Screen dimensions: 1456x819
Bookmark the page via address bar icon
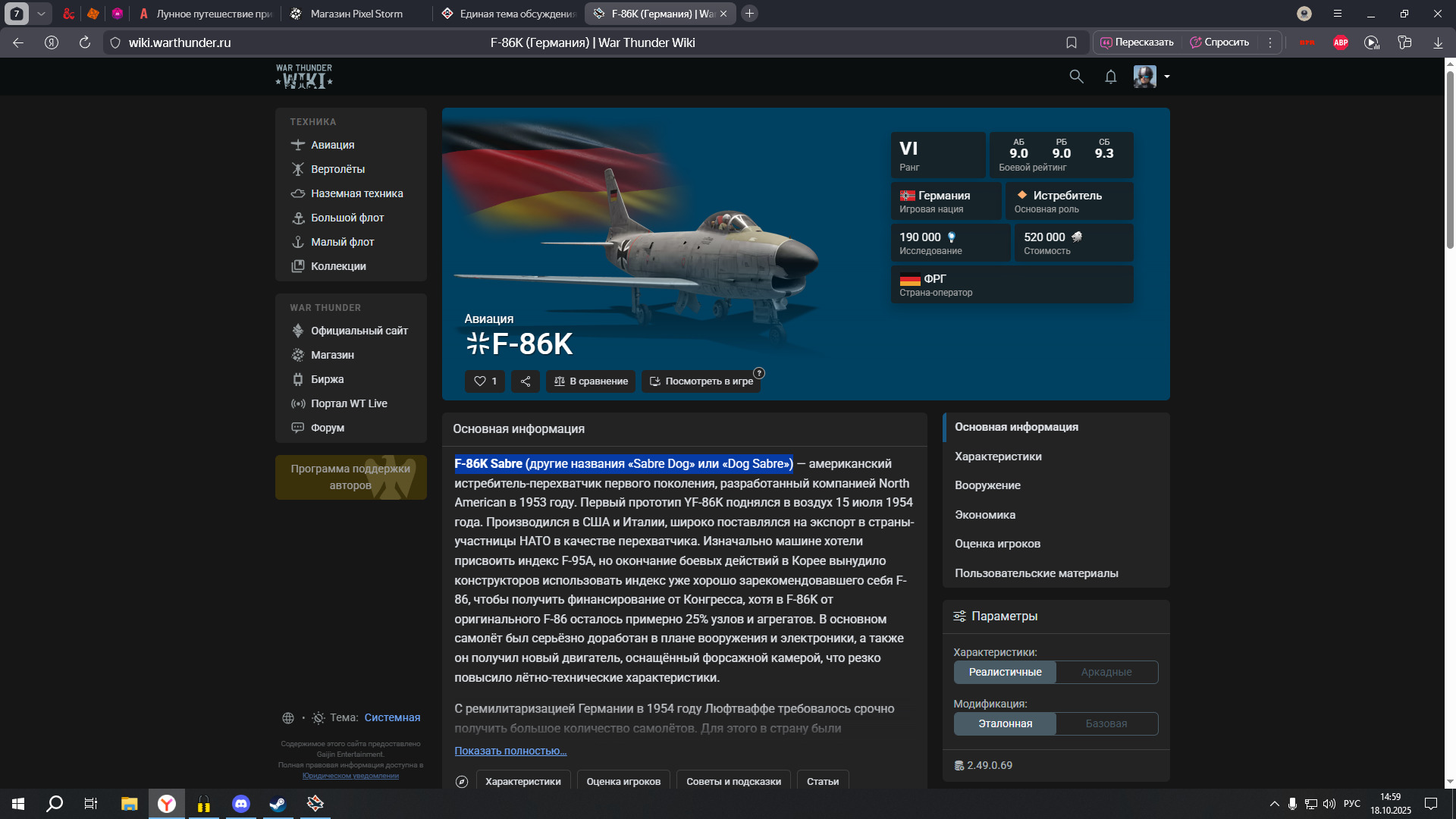(x=1072, y=42)
